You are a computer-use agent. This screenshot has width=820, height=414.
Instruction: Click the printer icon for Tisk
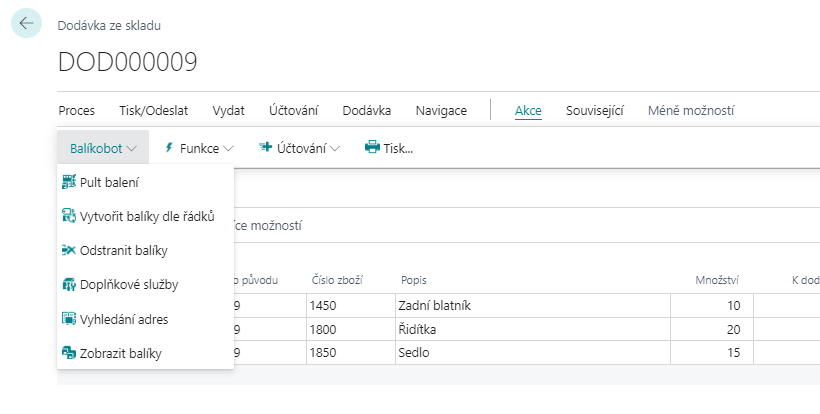coord(372,148)
